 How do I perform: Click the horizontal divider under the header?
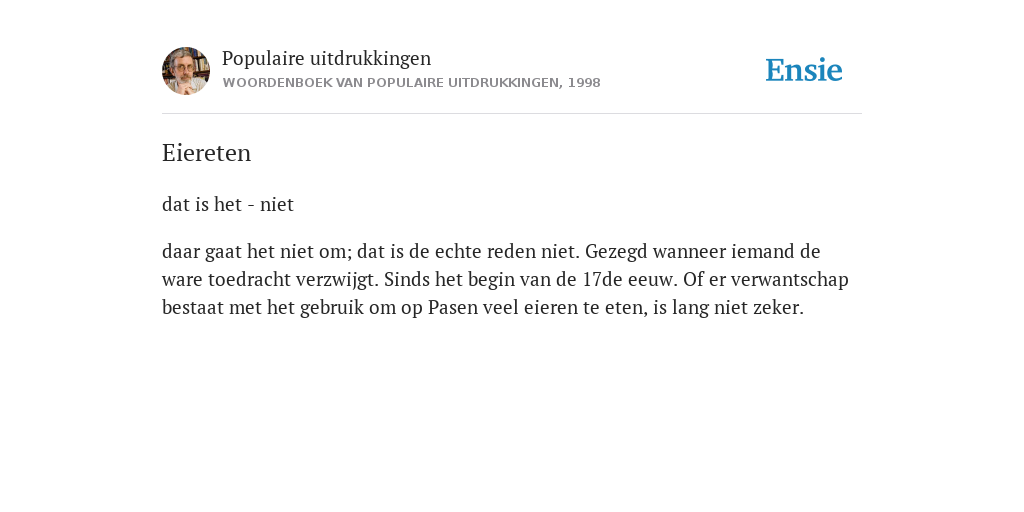[512, 114]
